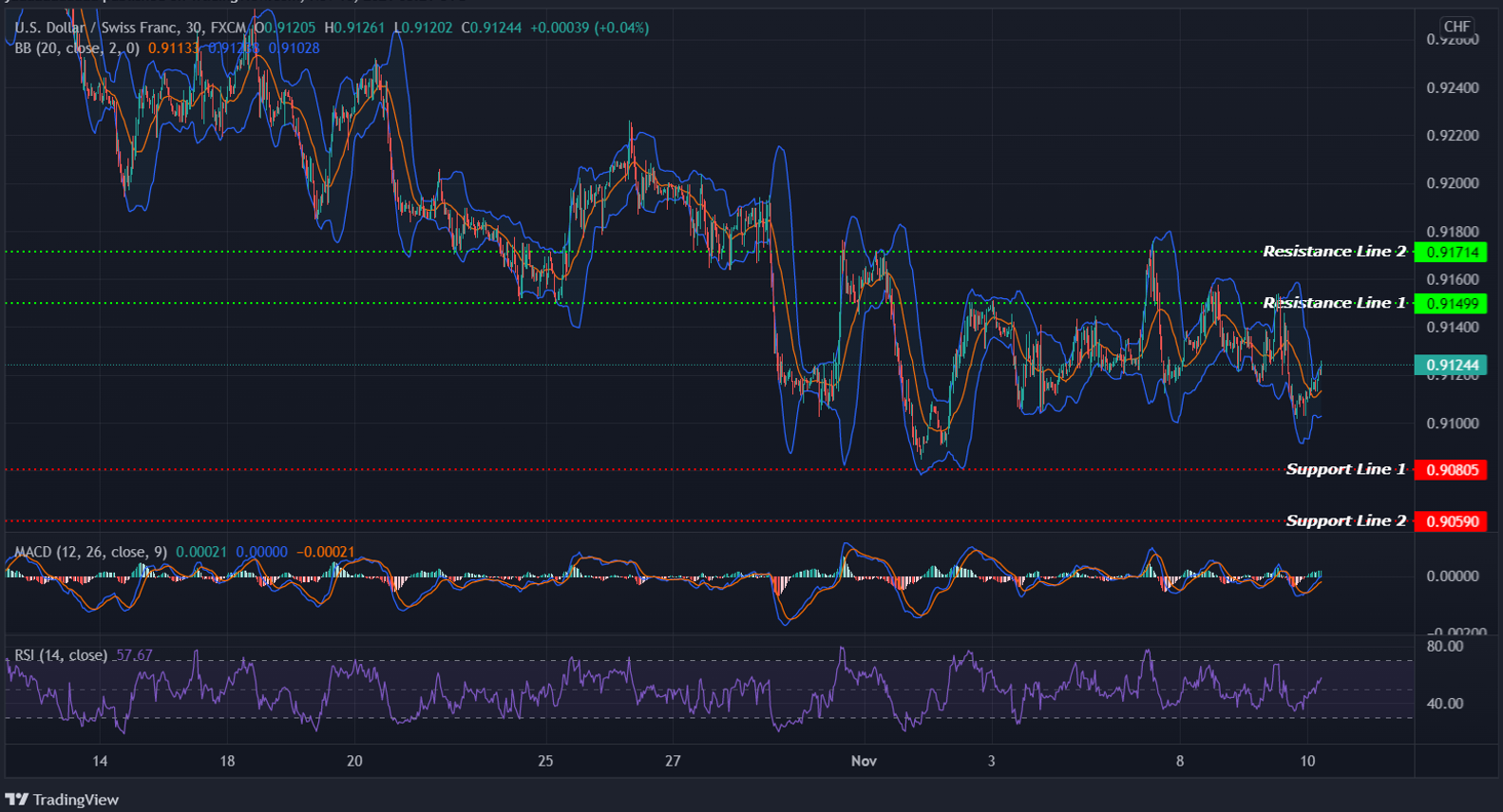The image size is (1503, 812).
Task: Select the Support Line 1 label
Action: tap(1345, 469)
